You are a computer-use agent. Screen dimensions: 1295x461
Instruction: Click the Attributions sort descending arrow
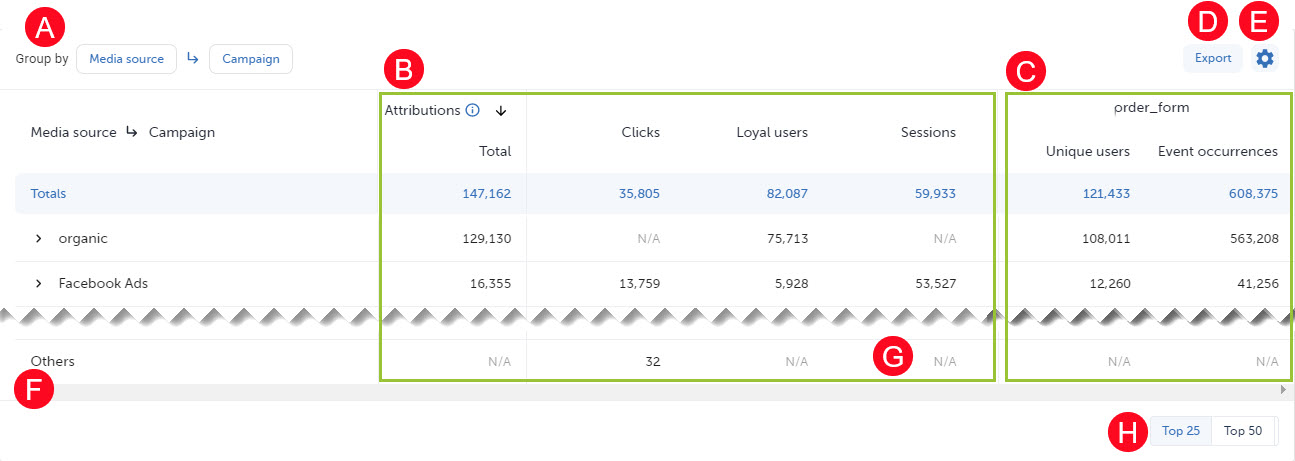tap(501, 111)
